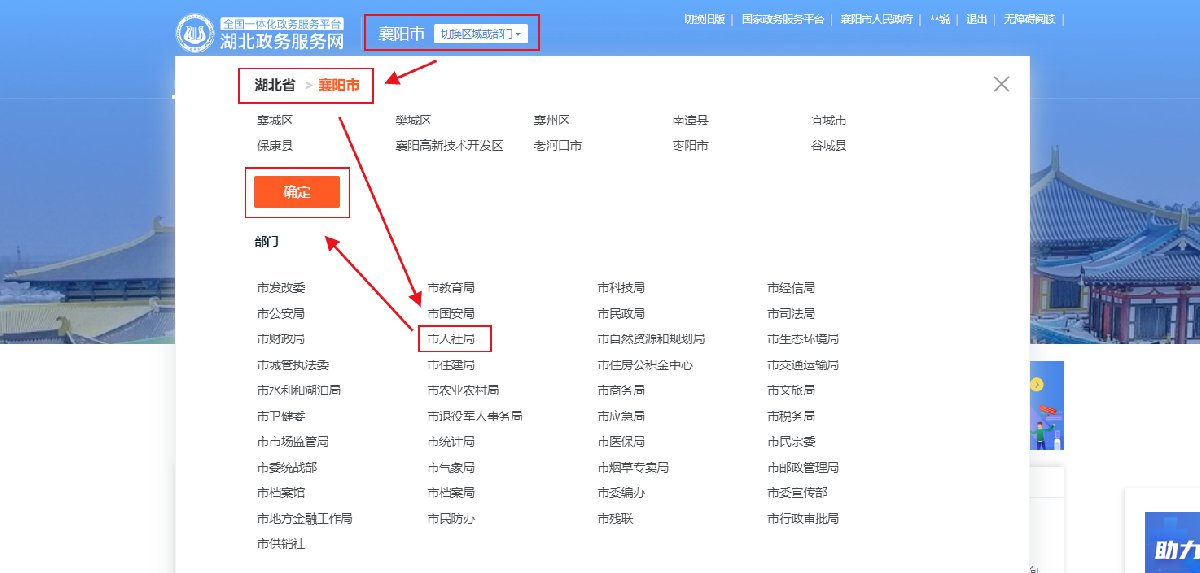Select 襄阳市 in the breadcrumb
The image size is (1200, 573).
coord(339,85)
